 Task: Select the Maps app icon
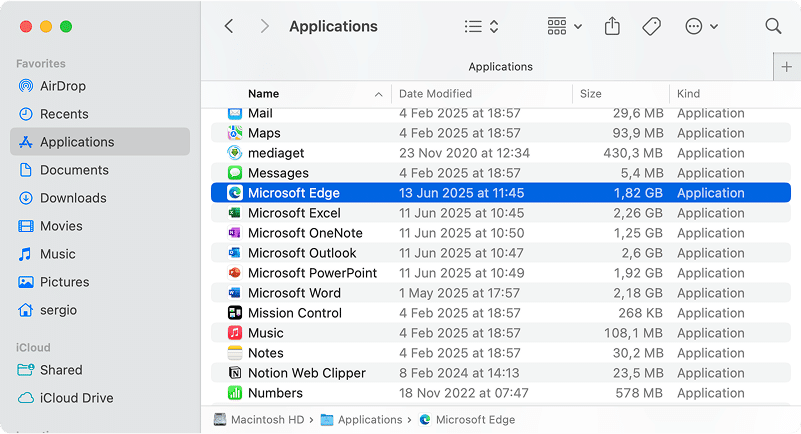click(234, 133)
